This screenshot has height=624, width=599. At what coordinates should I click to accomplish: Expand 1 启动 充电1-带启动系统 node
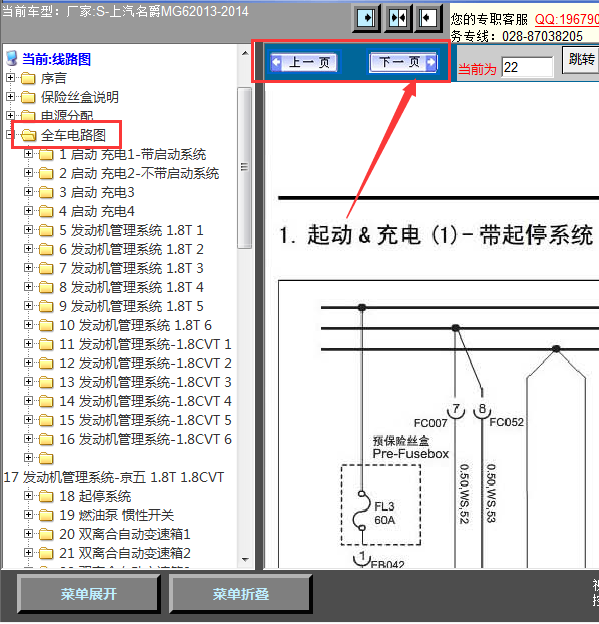tap(28, 153)
